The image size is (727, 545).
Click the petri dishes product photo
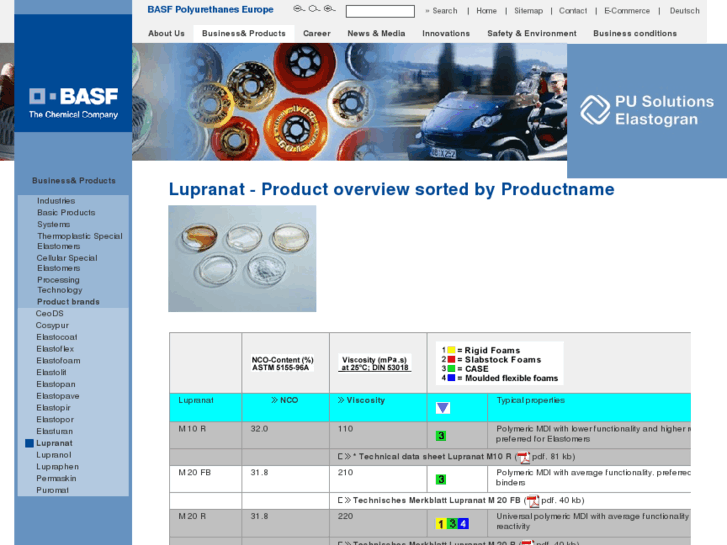242,258
